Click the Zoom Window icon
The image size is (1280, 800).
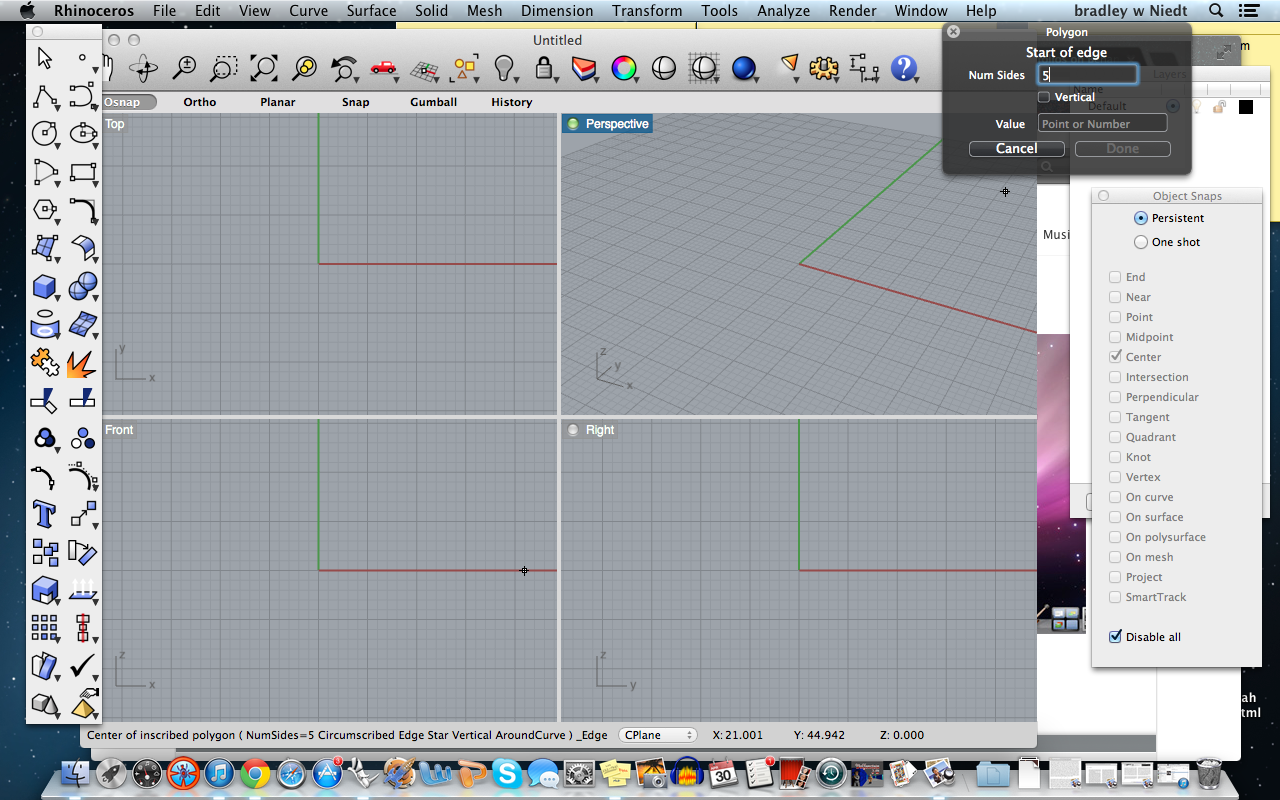[x=224, y=68]
